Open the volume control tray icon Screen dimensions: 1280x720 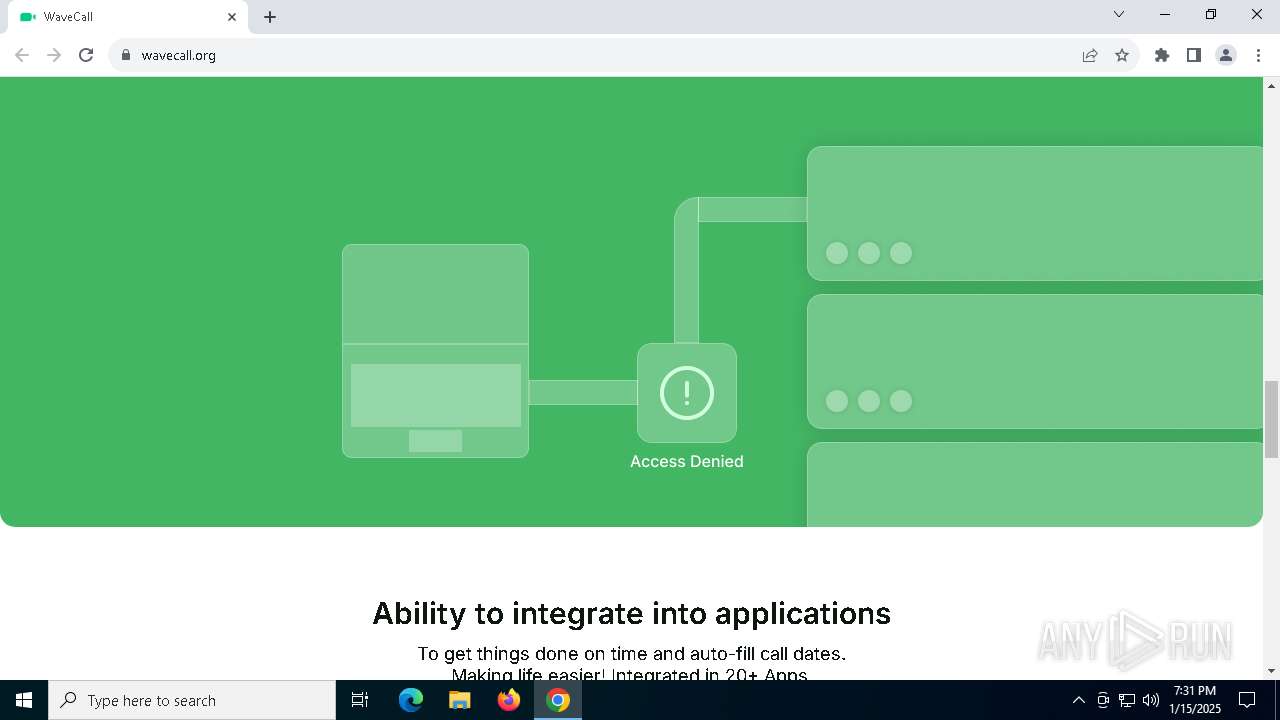pos(1151,700)
